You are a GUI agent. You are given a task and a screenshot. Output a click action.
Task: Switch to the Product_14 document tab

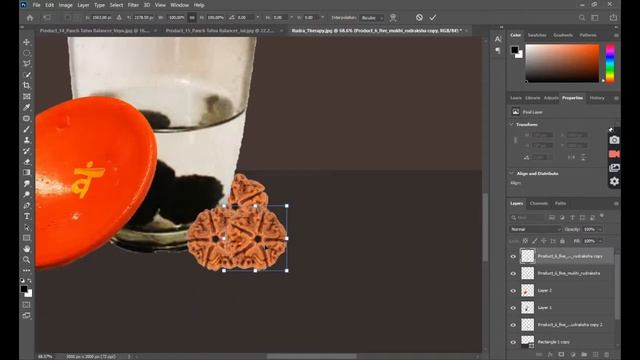click(x=95, y=31)
